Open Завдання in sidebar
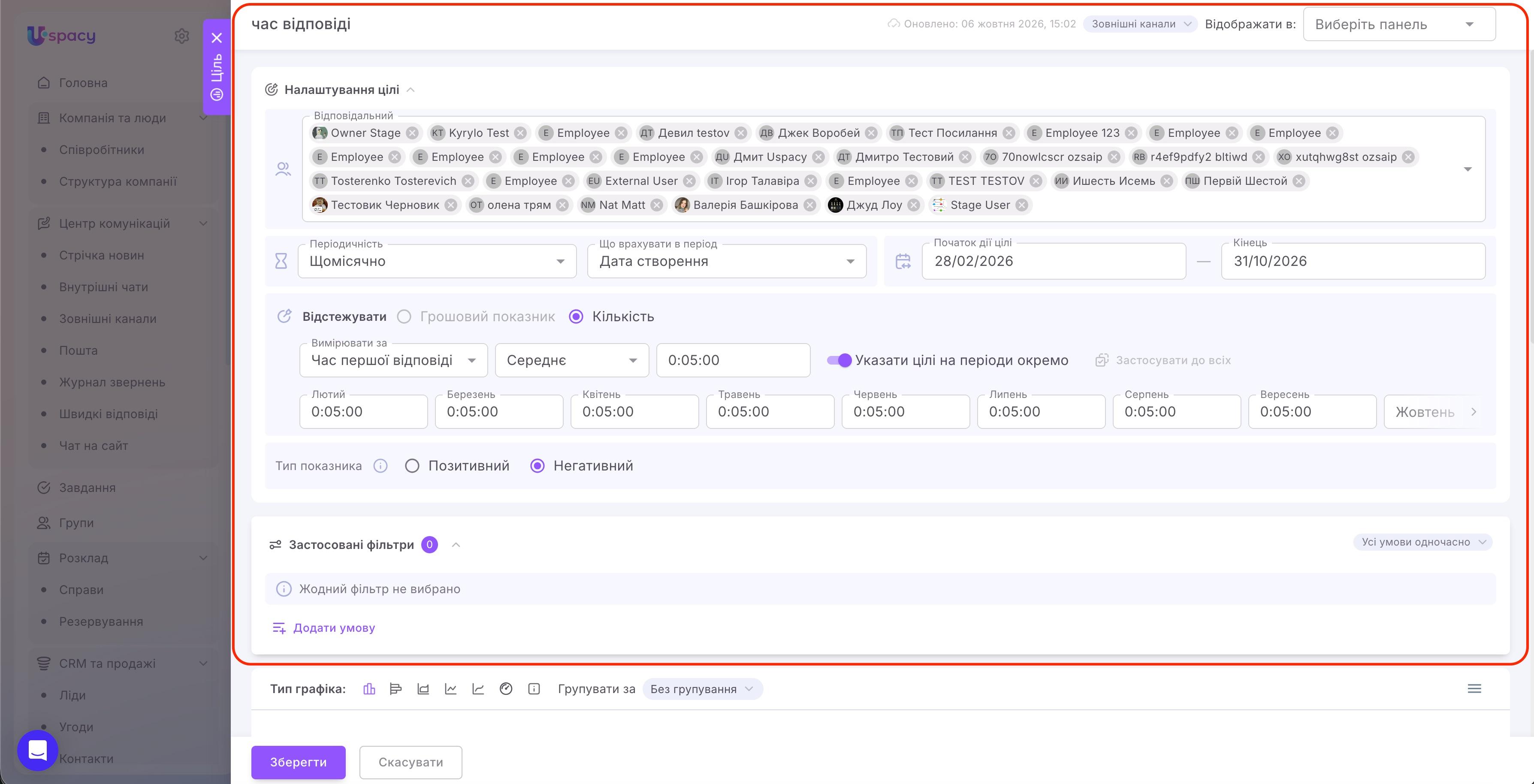Image resolution: width=1534 pixels, height=784 pixels. (87, 488)
